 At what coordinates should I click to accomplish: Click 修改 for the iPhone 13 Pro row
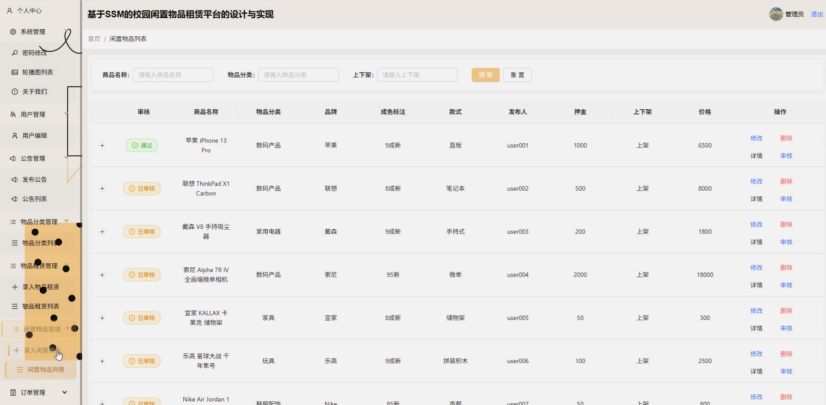coord(756,138)
